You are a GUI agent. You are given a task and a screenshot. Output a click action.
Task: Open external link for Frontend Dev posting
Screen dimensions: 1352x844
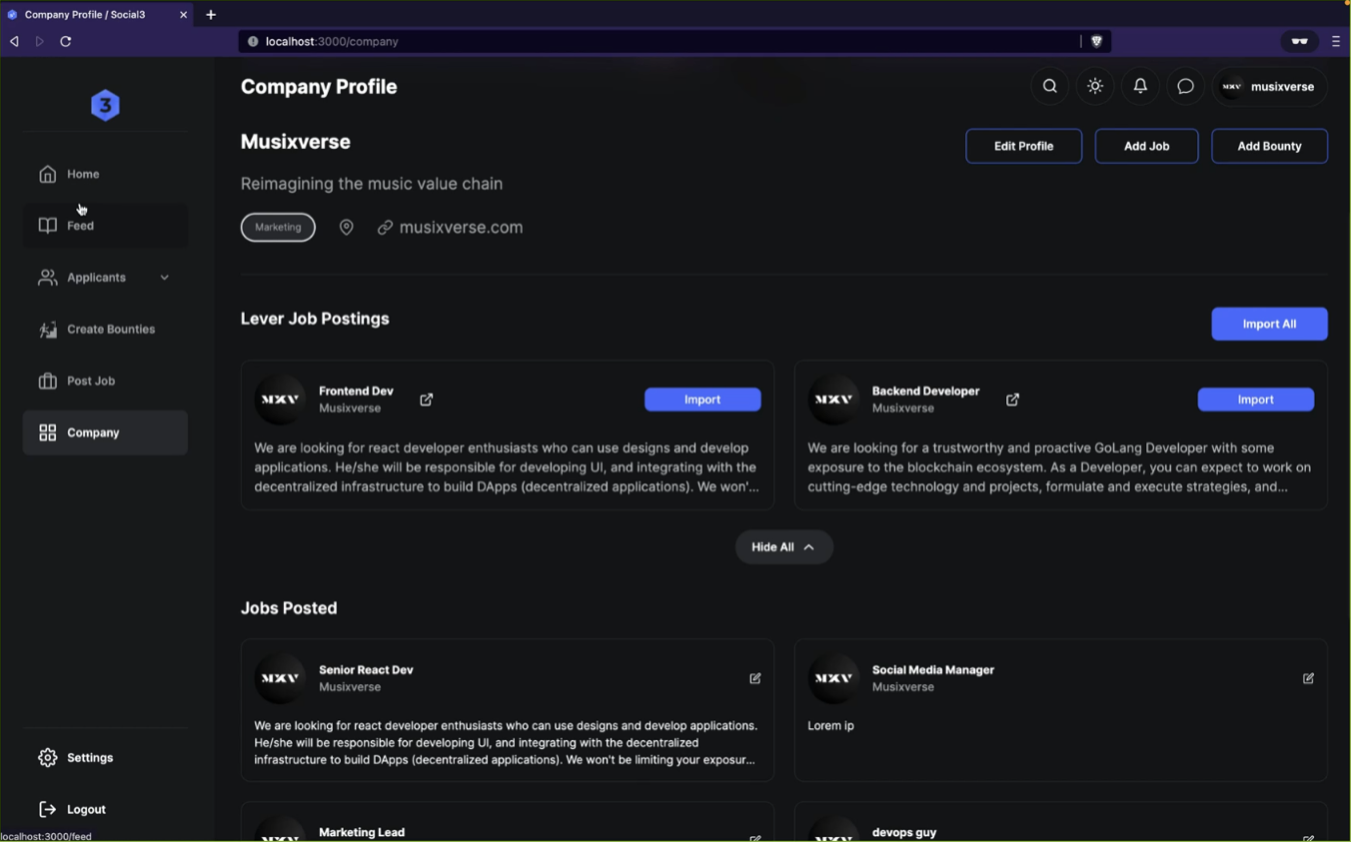427,400
